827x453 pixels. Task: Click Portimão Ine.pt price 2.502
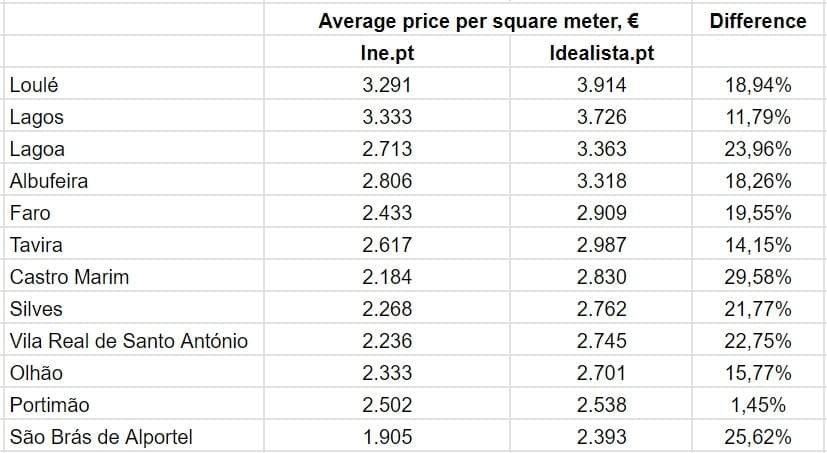387,405
